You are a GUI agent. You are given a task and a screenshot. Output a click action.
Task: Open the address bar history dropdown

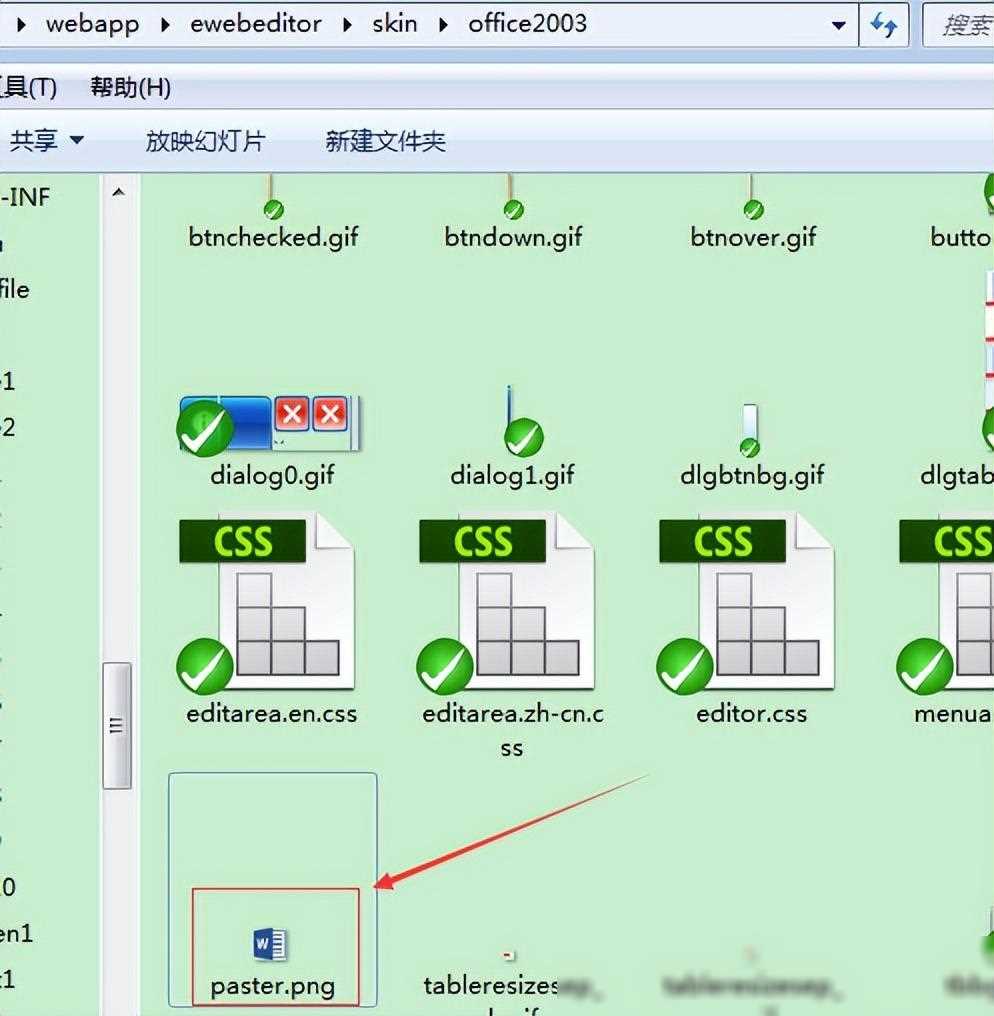[x=838, y=24]
